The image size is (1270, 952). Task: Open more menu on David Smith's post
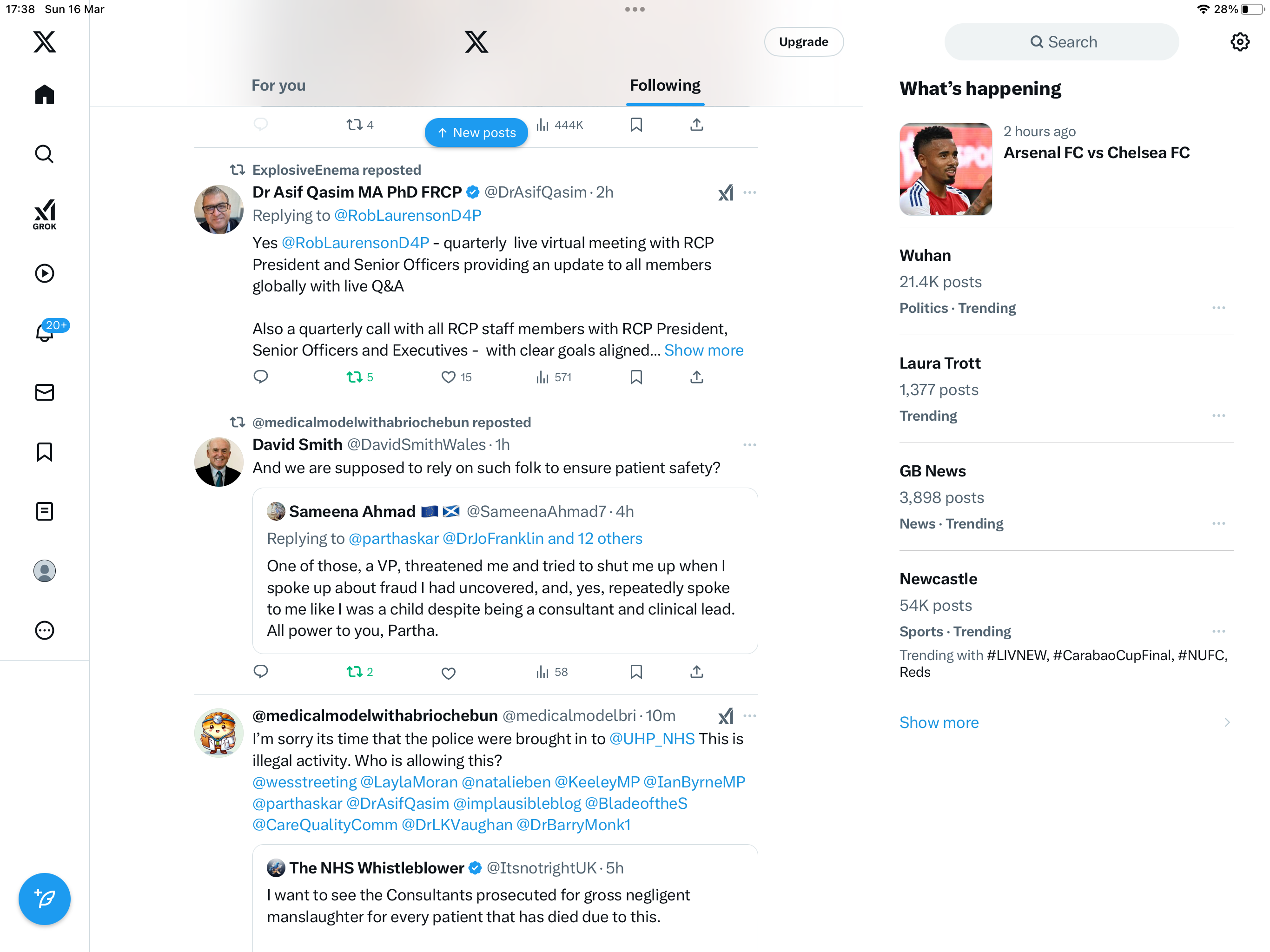pyautogui.click(x=749, y=445)
